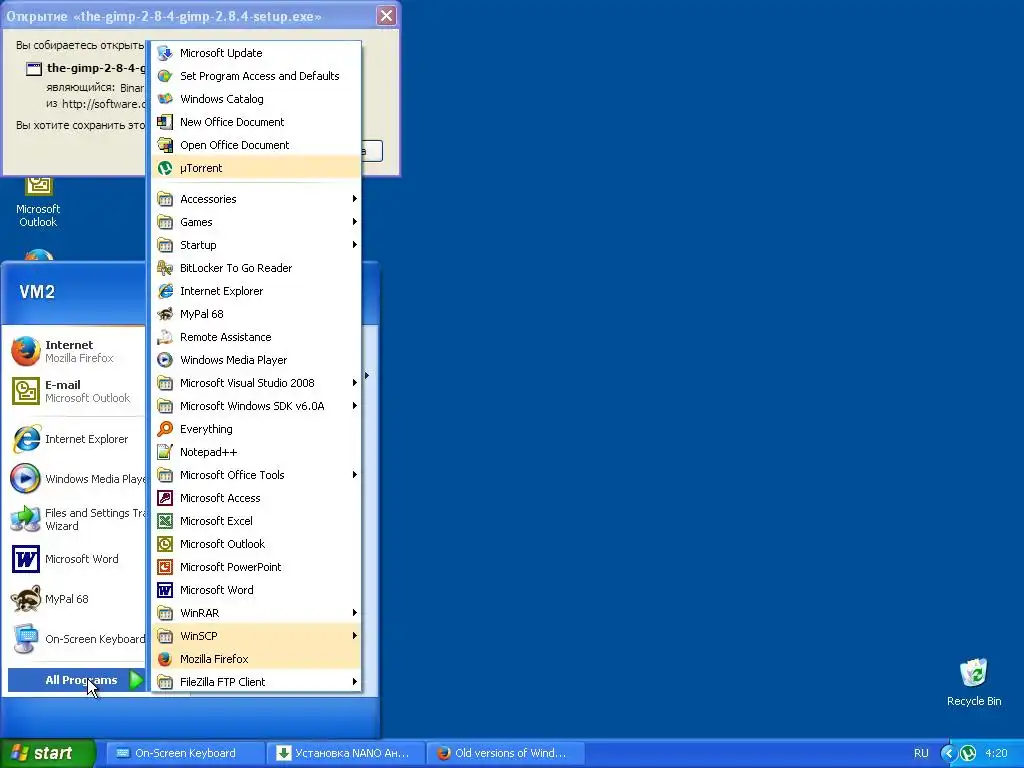Expand the Games submenu arrow
This screenshot has width=1024, height=768.
coord(355,221)
